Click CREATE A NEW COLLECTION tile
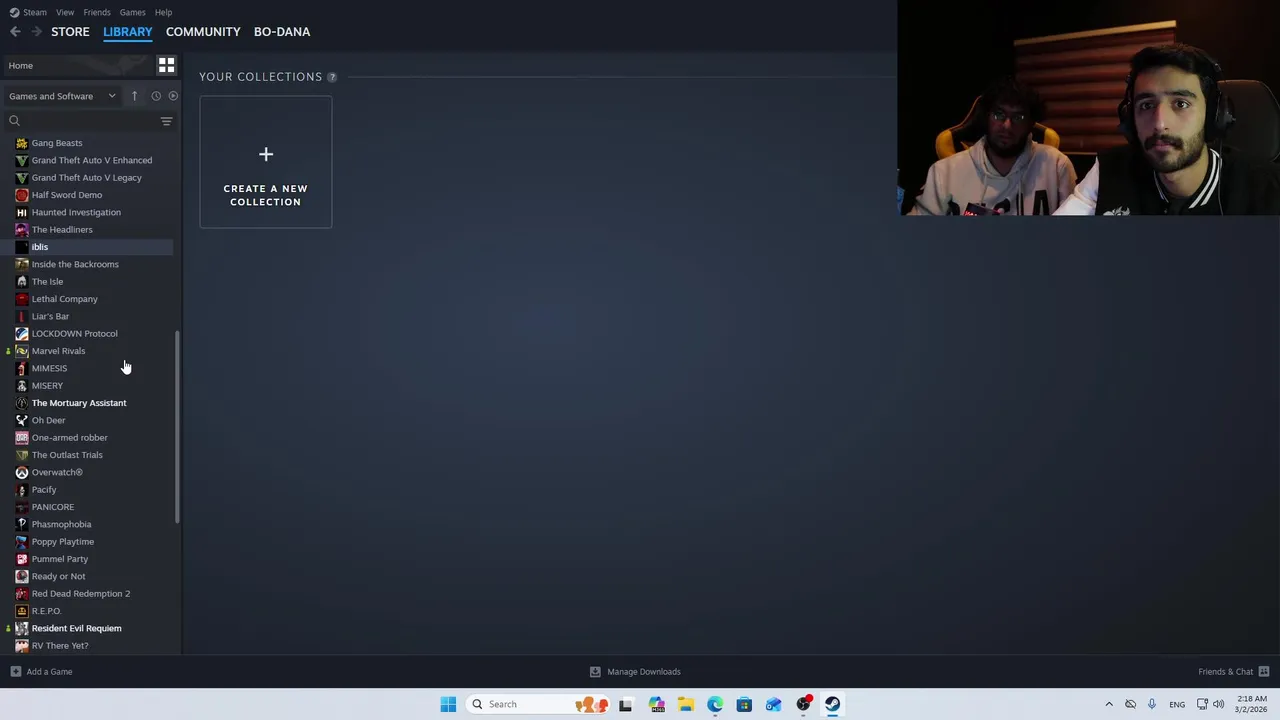The height and width of the screenshot is (720, 1280). 266,162
